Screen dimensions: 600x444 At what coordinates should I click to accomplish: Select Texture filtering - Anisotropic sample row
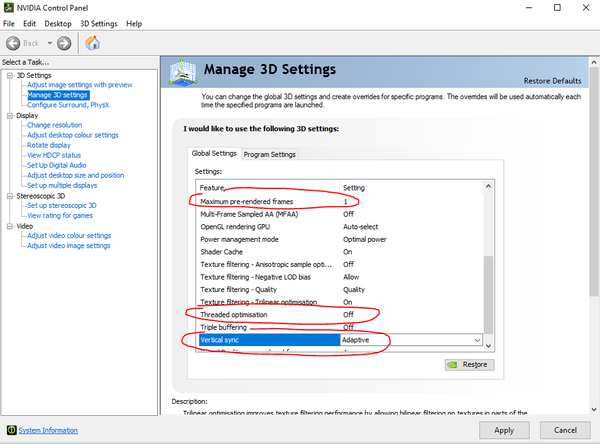tap(339, 264)
